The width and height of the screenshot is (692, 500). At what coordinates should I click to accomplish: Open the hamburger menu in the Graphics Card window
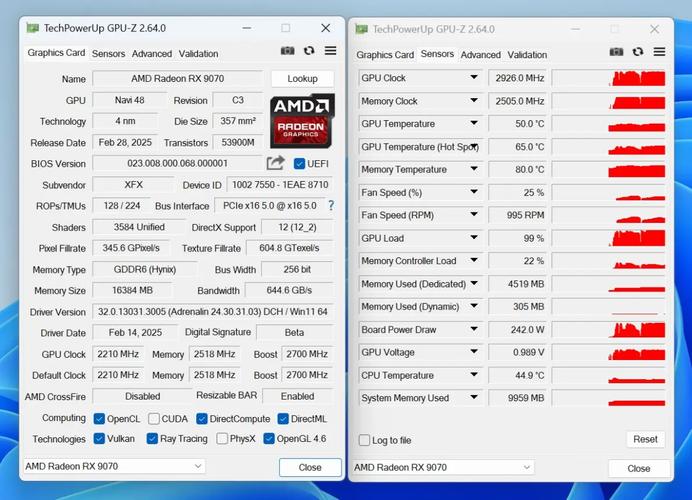330,51
